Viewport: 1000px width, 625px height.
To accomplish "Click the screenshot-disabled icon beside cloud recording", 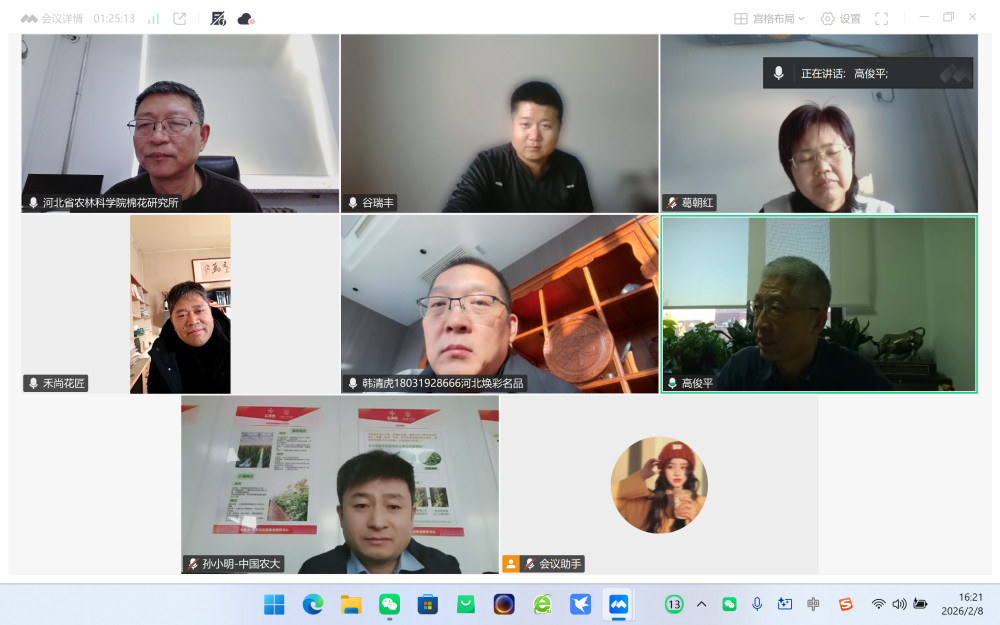I will (x=218, y=18).
